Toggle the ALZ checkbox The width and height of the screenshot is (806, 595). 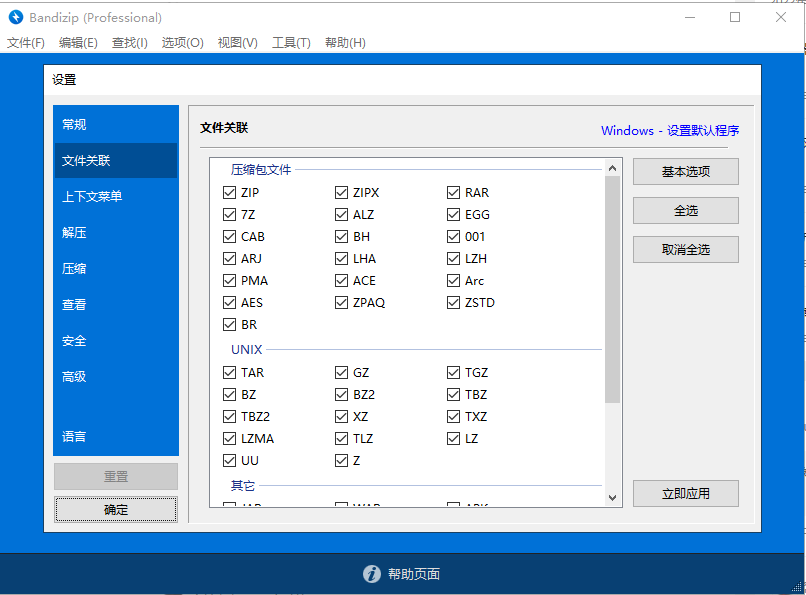click(341, 214)
